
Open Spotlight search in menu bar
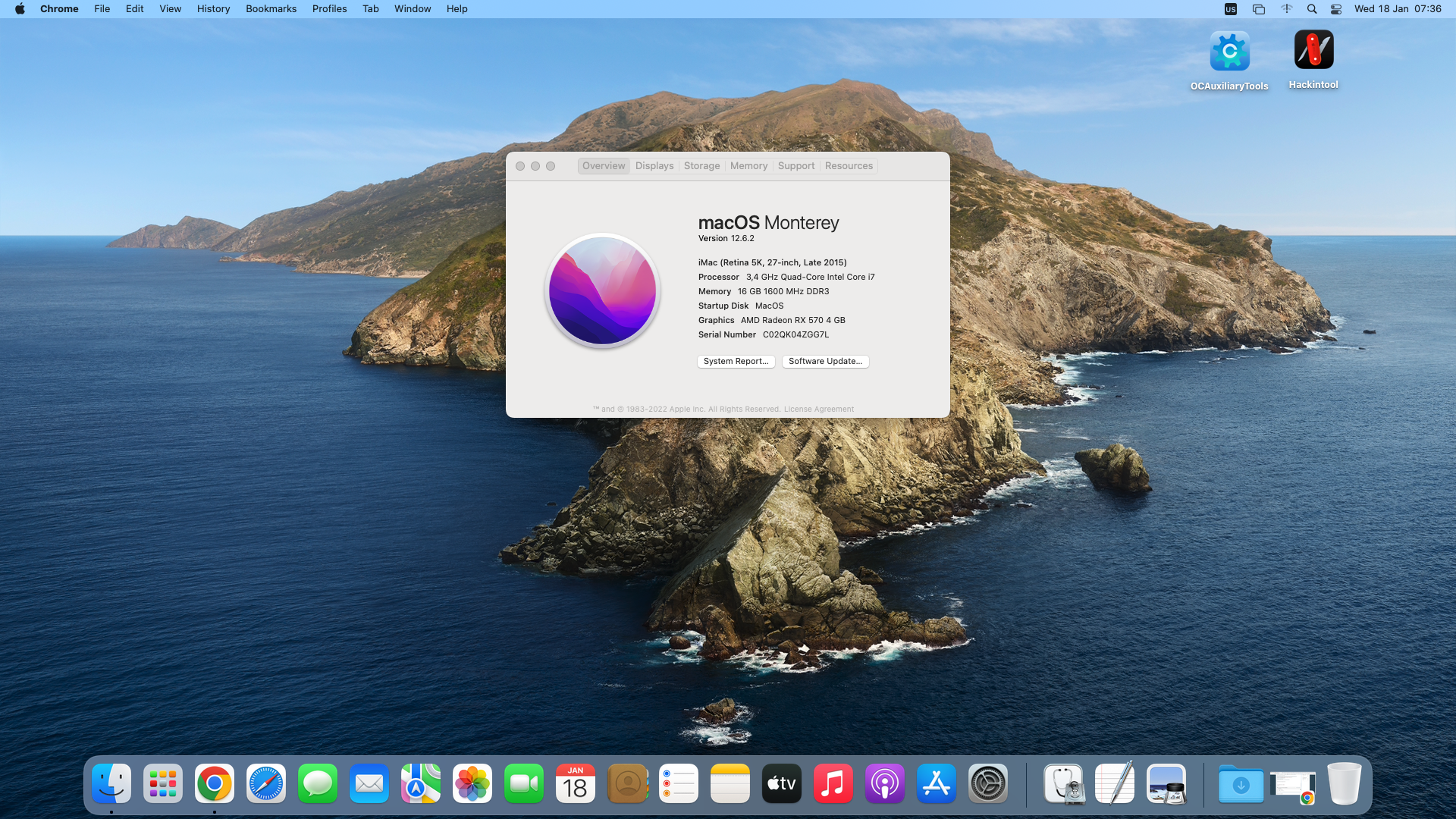coord(1311,9)
